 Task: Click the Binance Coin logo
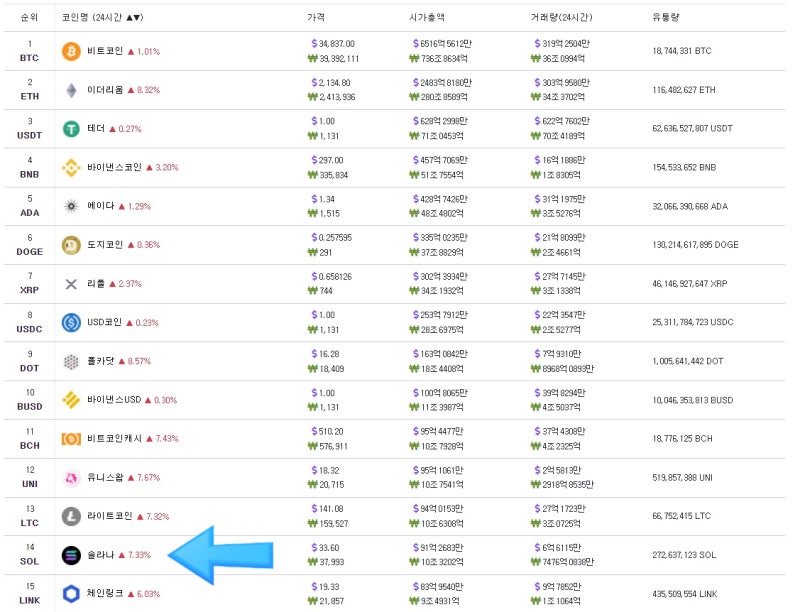point(71,168)
